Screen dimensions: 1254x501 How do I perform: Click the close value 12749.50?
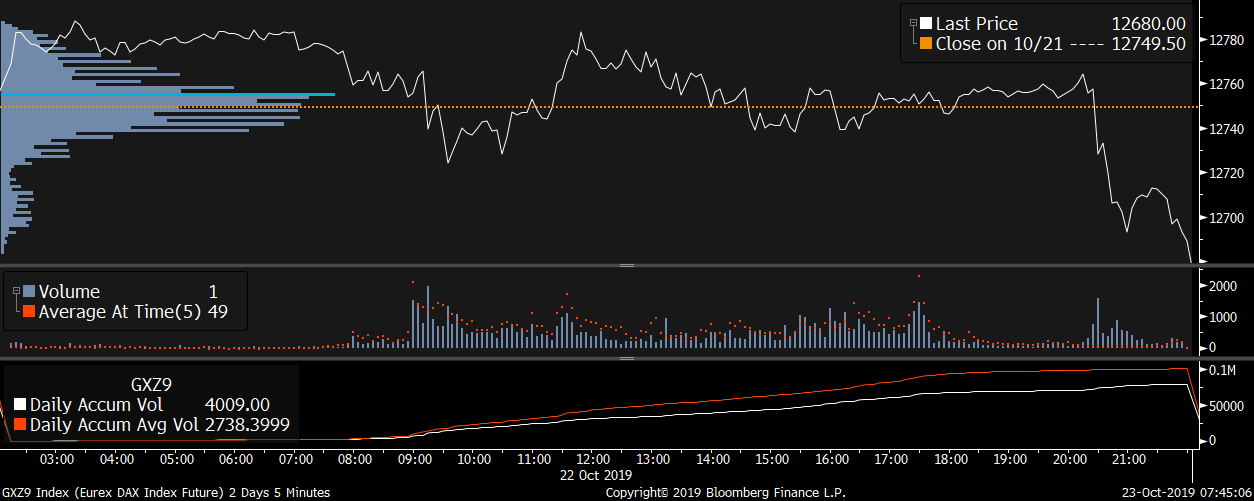click(x=1149, y=44)
